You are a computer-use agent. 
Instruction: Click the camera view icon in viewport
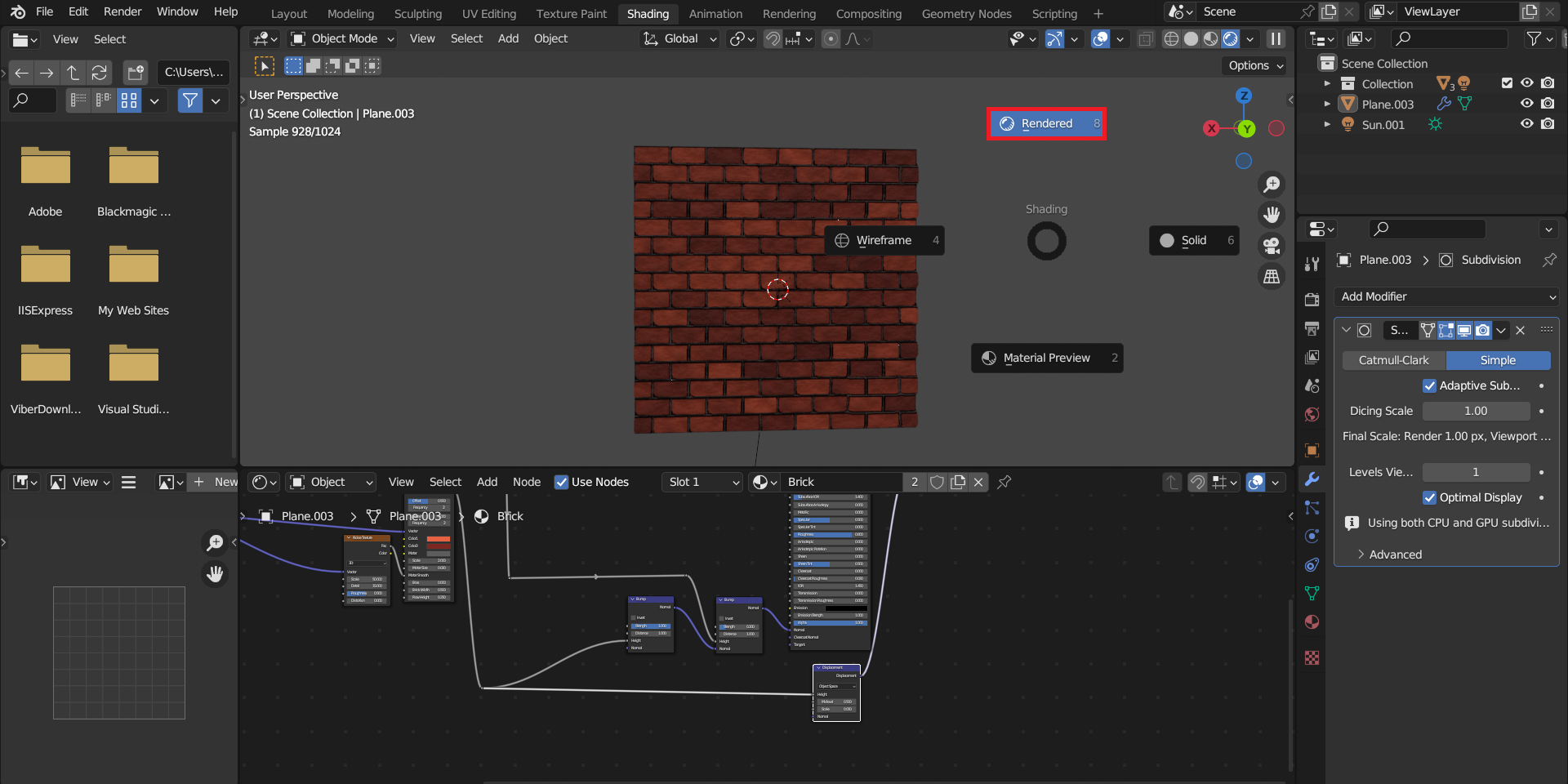(x=1272, y=246)
